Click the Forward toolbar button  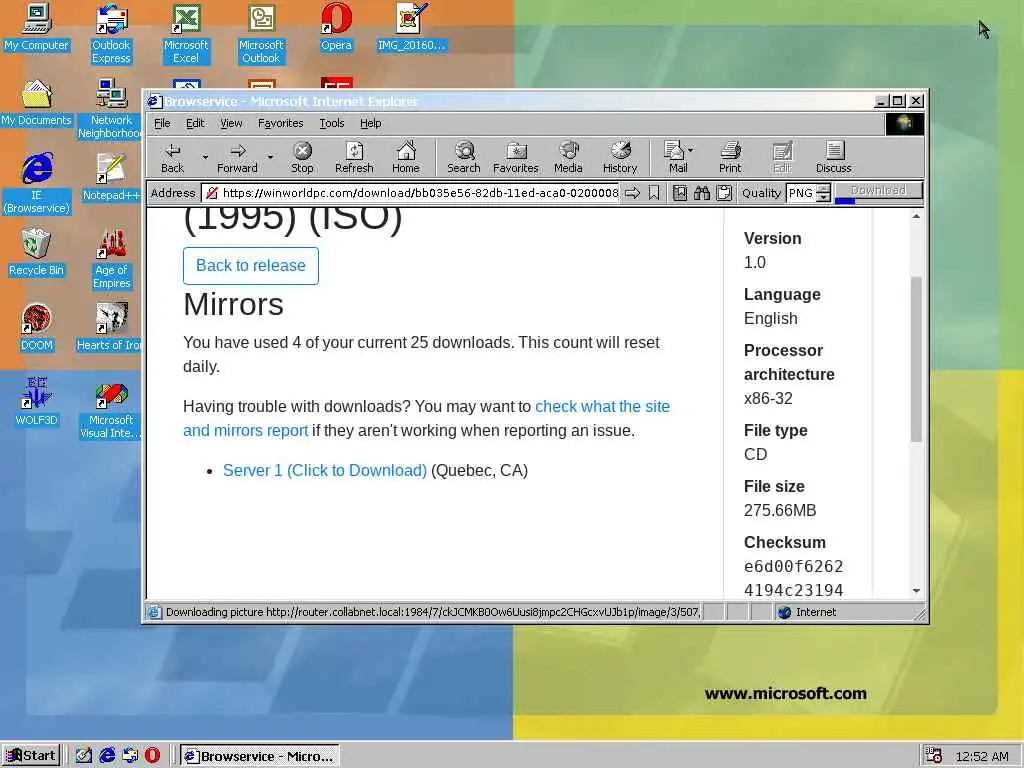pos(237,157)
